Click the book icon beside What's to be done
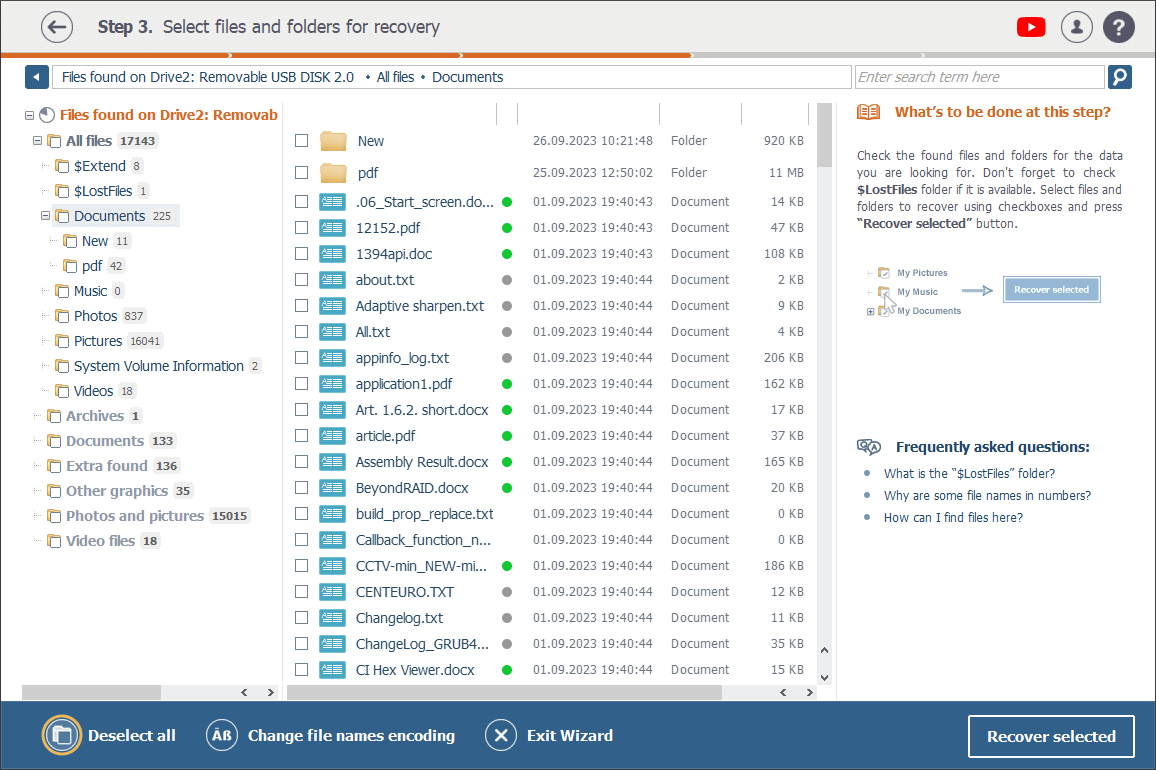This screenshot has width=1156, height=770. (868, 112)
